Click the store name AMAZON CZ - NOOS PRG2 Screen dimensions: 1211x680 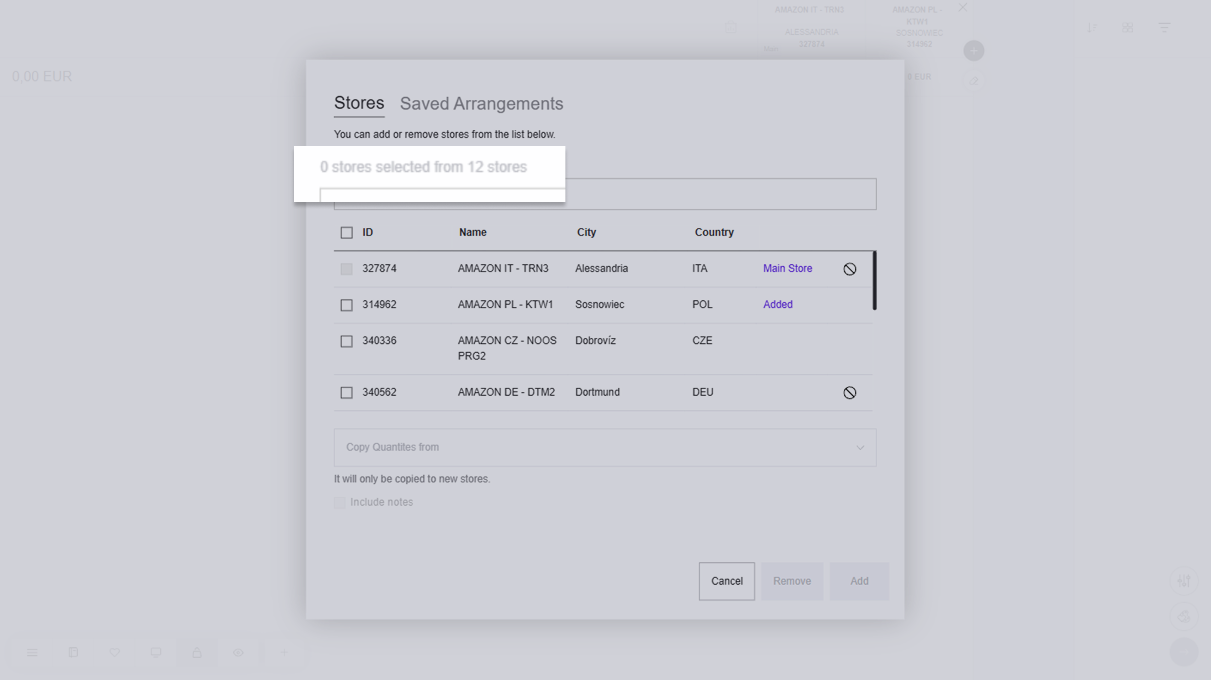(507, 349)
